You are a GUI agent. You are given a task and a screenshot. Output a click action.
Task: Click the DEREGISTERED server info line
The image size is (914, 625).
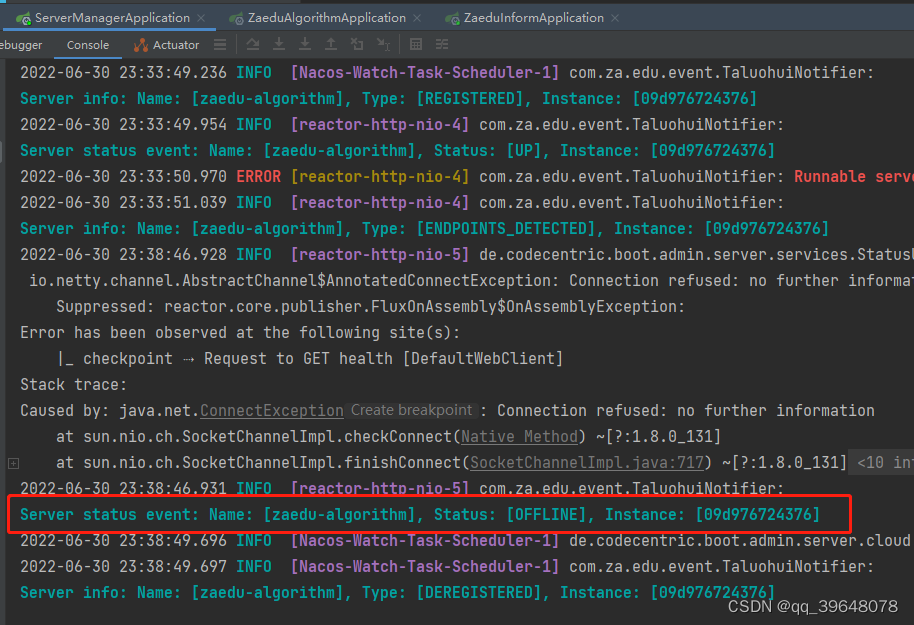pyautogui.click(x=397, y=593)
